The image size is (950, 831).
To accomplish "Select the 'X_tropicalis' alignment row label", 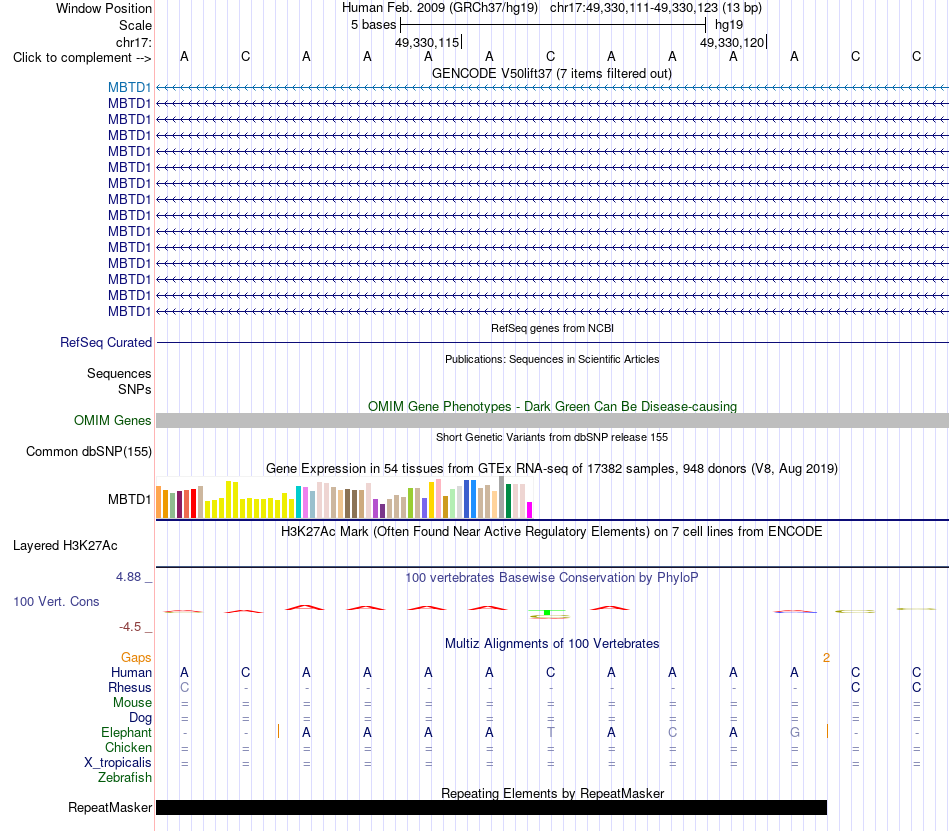I will pos(118,763).
